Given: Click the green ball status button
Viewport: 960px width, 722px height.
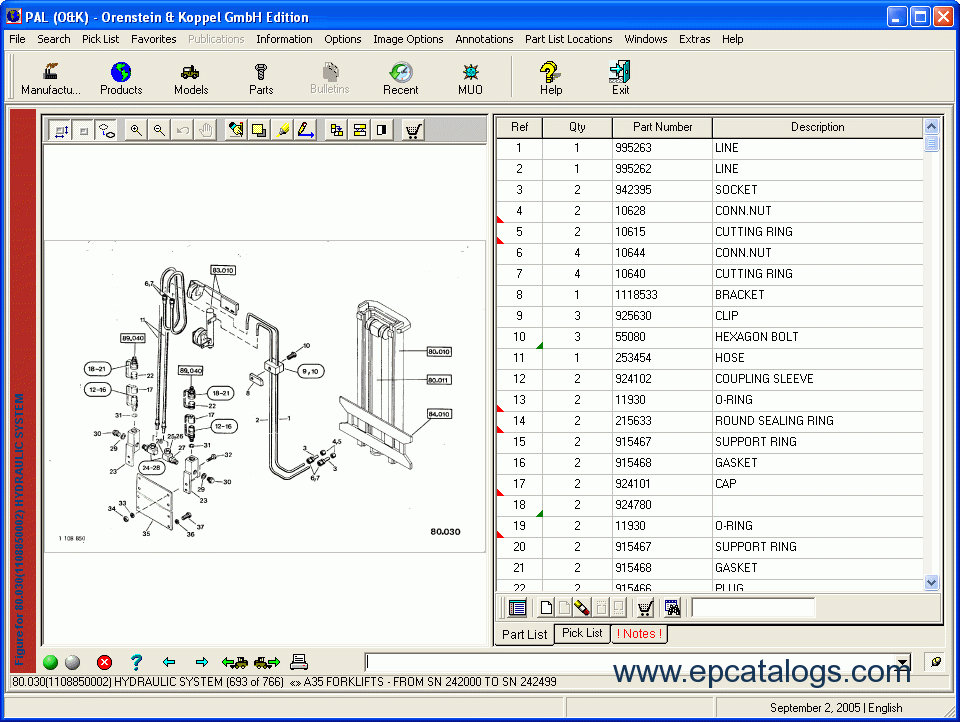Looking at the screenshot, I should click(51, 662).
